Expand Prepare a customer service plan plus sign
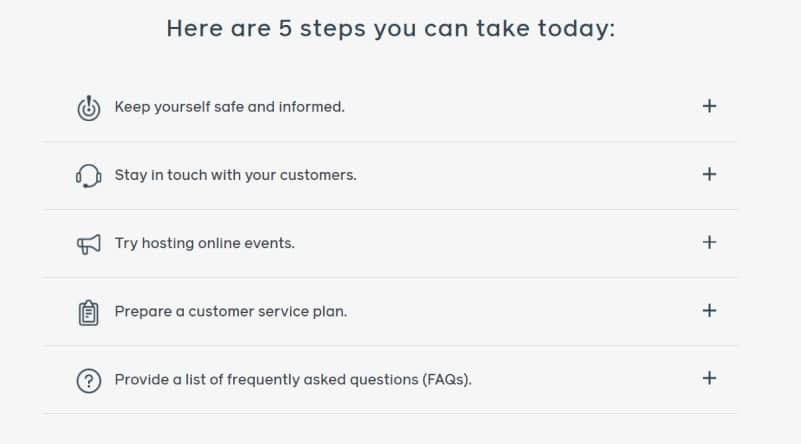 (709, 310)
